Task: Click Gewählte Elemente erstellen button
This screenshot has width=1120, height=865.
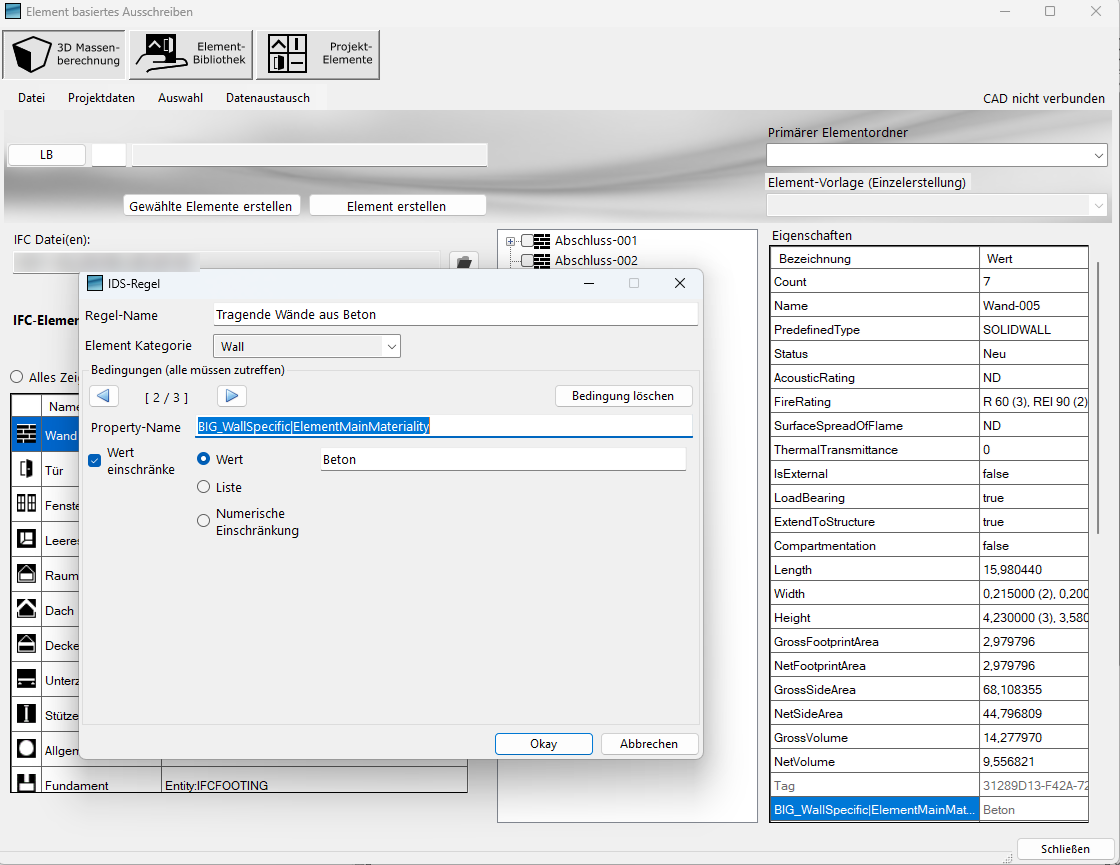Action: pos(211,206)
